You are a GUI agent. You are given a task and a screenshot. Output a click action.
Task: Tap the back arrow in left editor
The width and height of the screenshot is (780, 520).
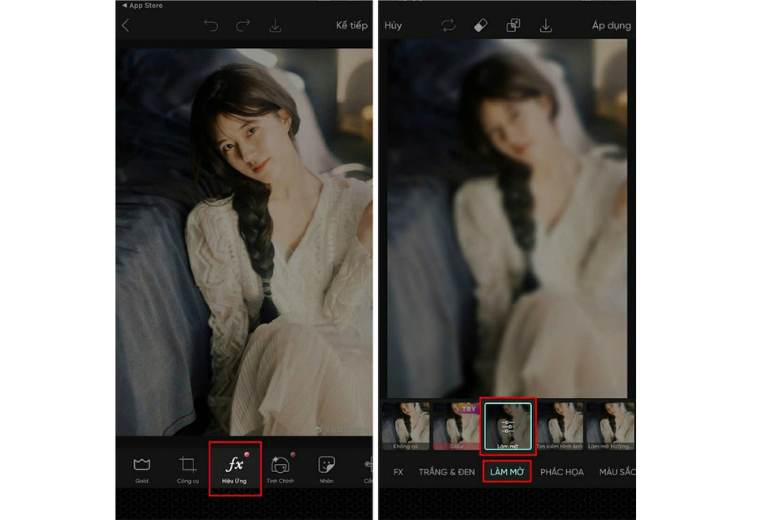click(x=125, y=25)
